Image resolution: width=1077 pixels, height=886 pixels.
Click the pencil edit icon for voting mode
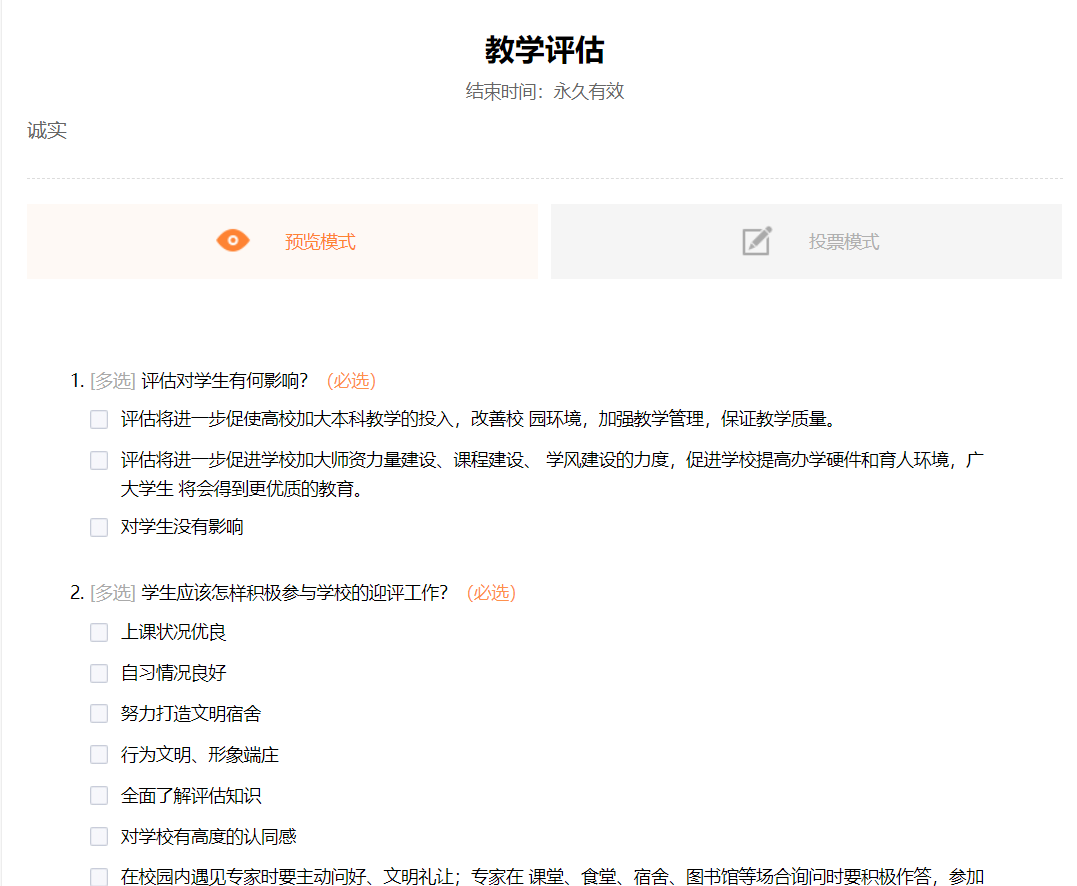point(757,241)
